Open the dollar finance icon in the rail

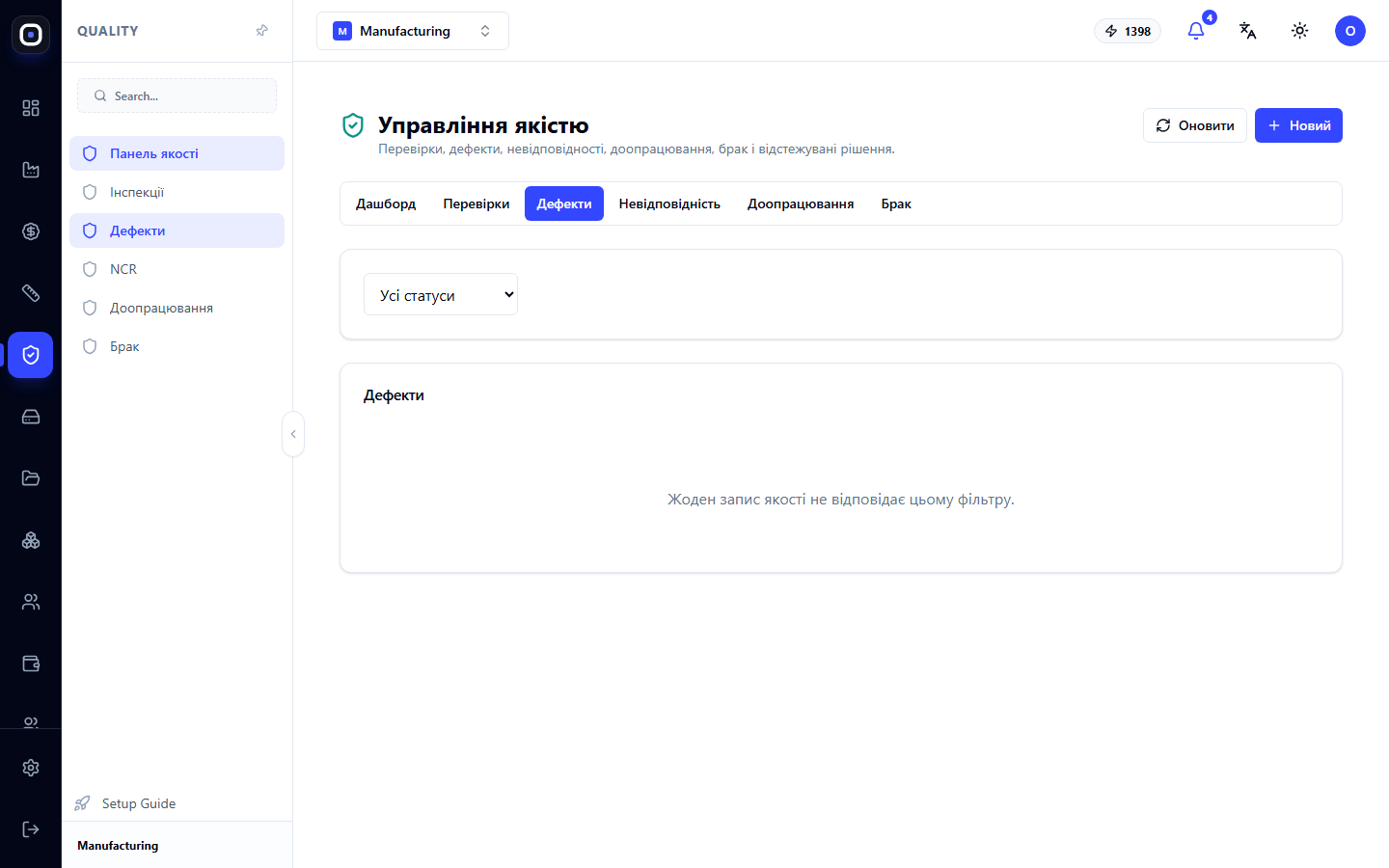(x=31, y=231)
